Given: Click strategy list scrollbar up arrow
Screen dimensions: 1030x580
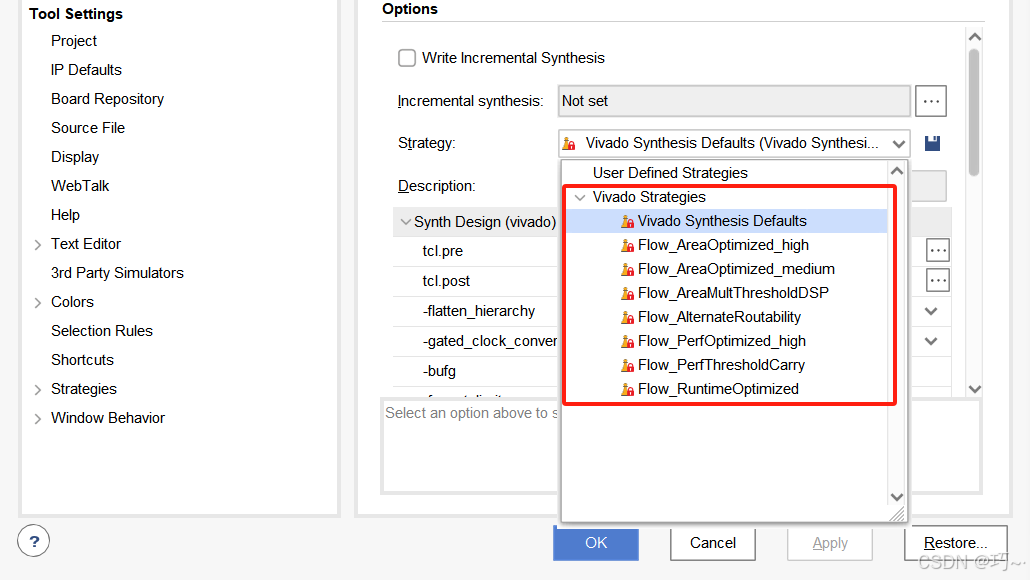Looking at the screenshot, I should [x=897, y=171].
